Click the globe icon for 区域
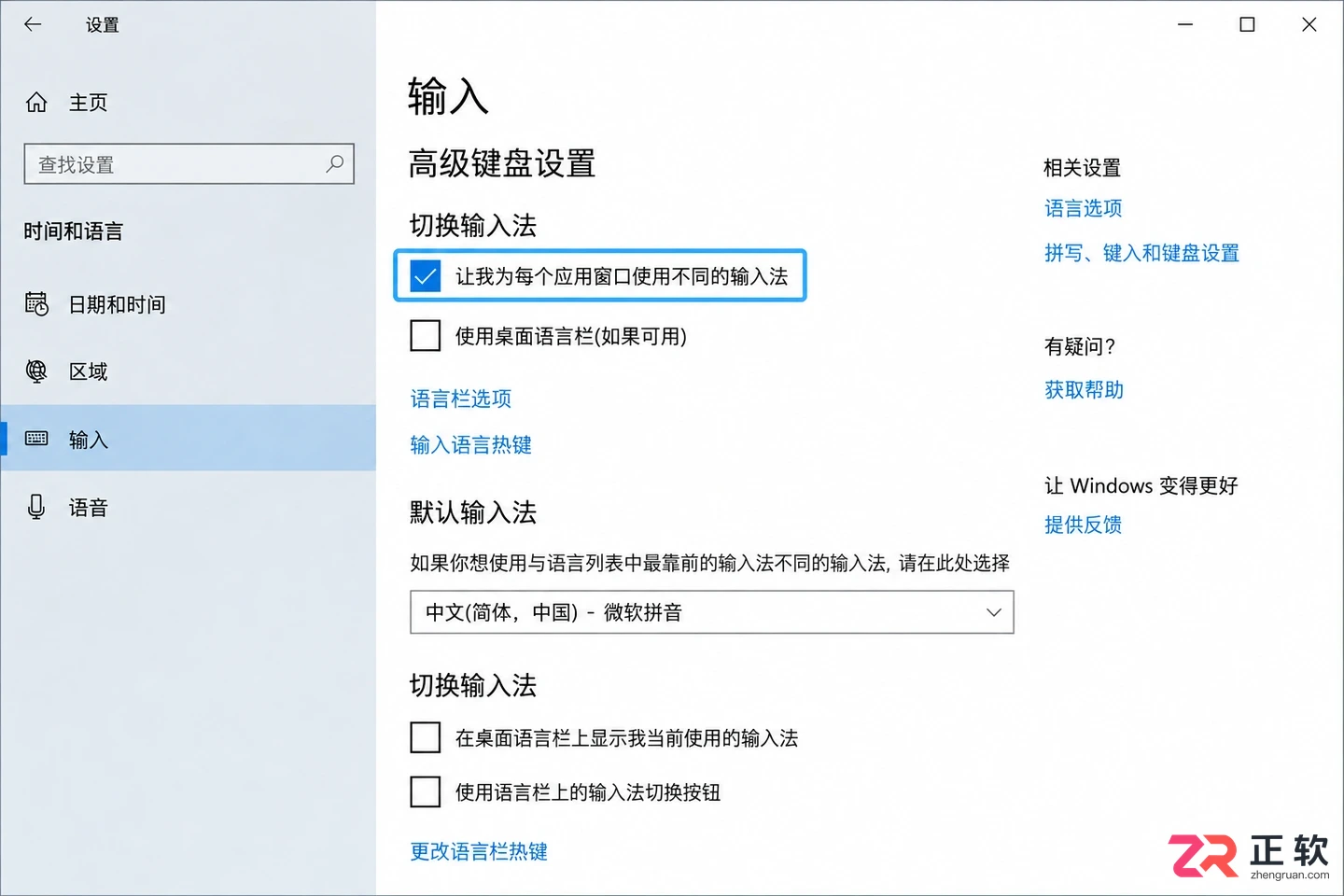The width and height of the screenshot is (1344, 896). coord(36,371)
